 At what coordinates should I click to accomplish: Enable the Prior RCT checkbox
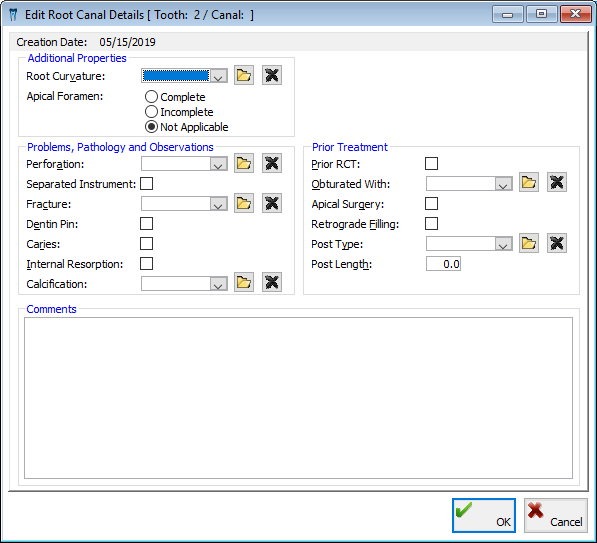(x=431, y=163)
